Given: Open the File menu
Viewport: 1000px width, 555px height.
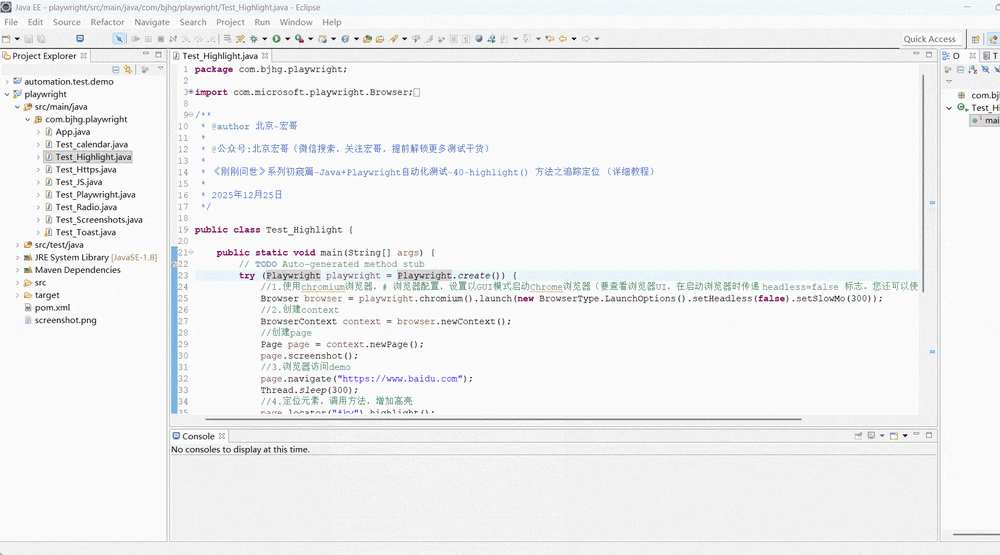Looking at the screenshot, I should (11, 22).
